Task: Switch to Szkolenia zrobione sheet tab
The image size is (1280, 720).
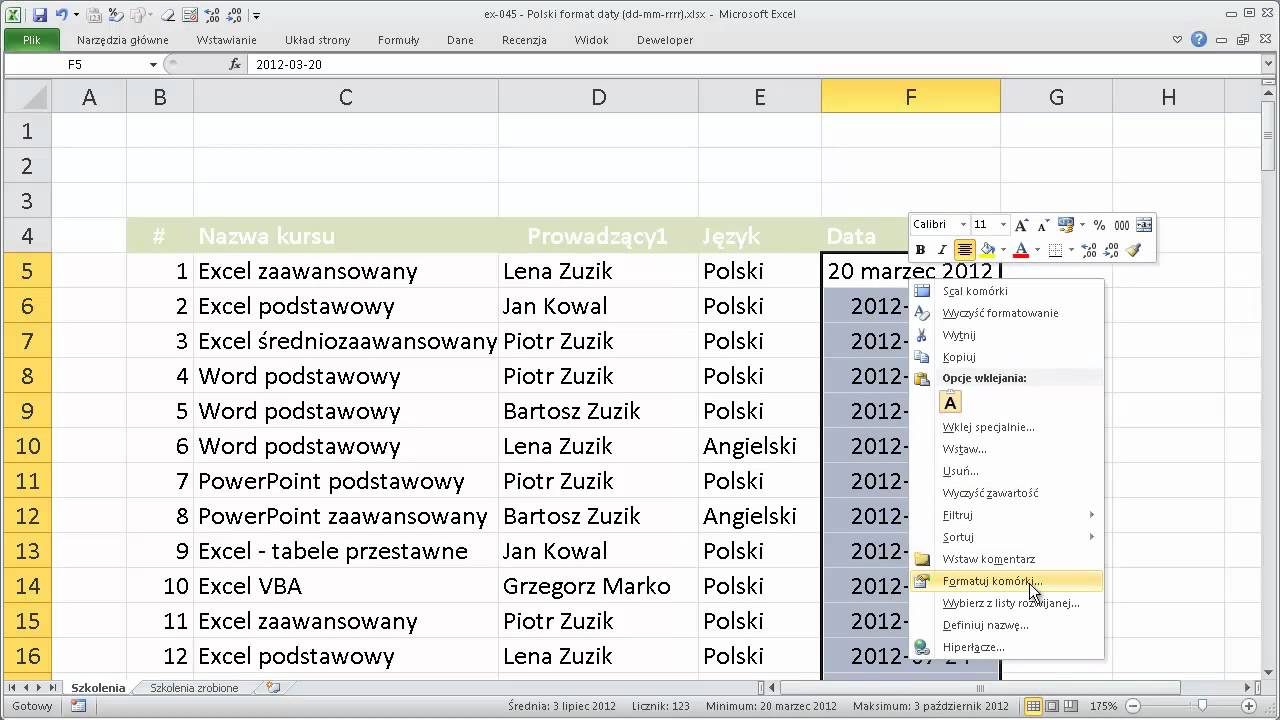Action: click(x=194, y=688)
